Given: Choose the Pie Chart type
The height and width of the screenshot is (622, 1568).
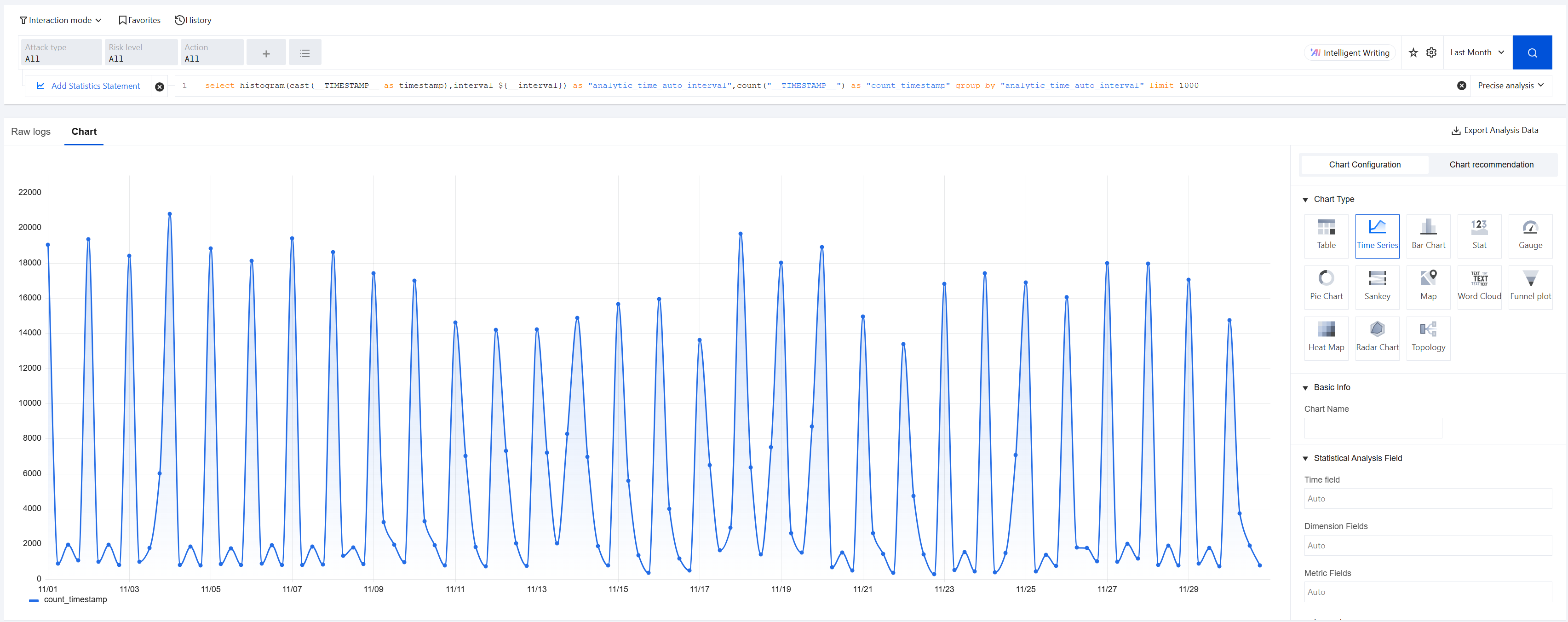Looking at the screenshot, I should click(1326, 286).
